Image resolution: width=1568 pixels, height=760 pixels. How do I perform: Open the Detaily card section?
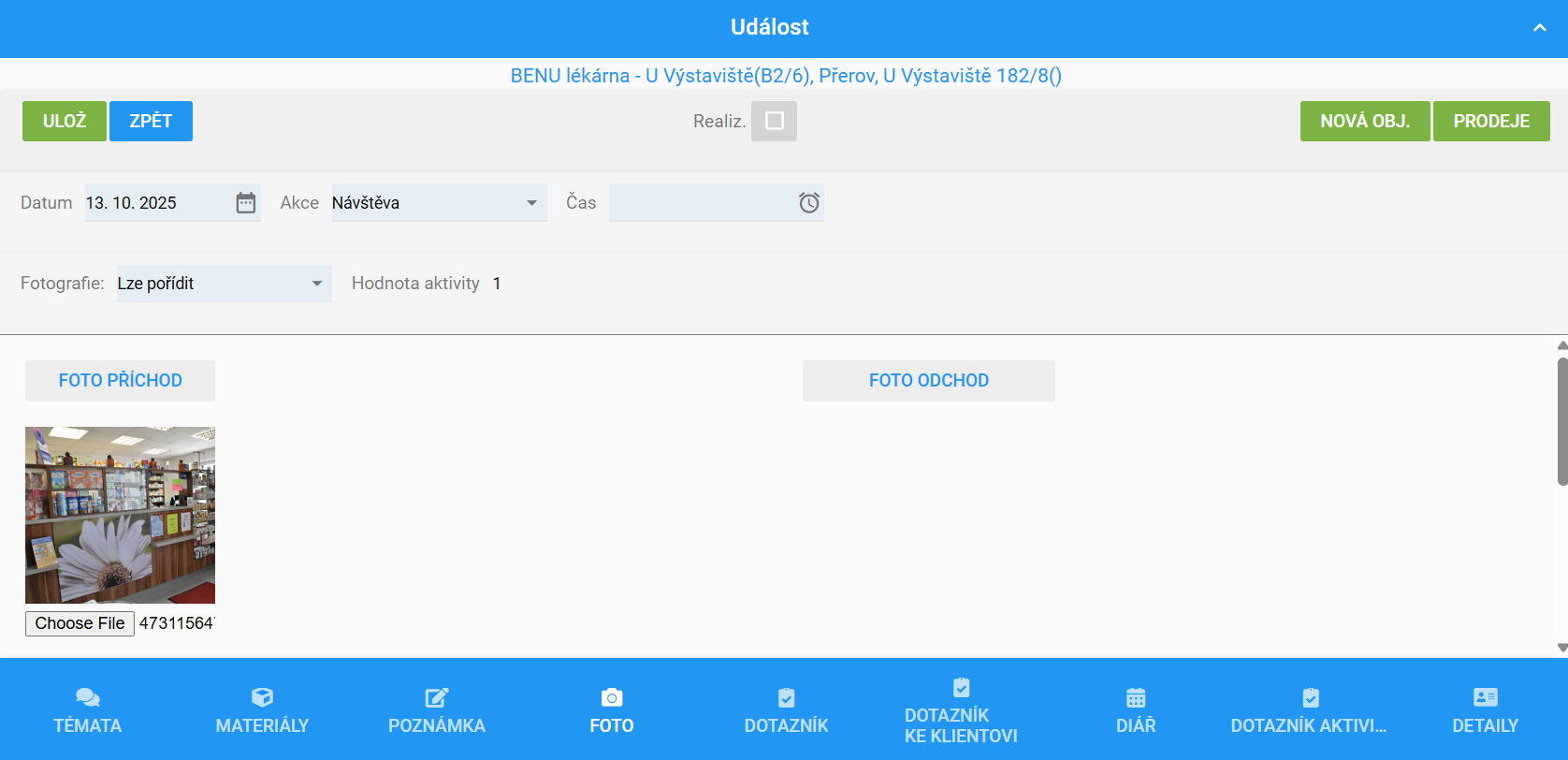(x=1485, y=710)
